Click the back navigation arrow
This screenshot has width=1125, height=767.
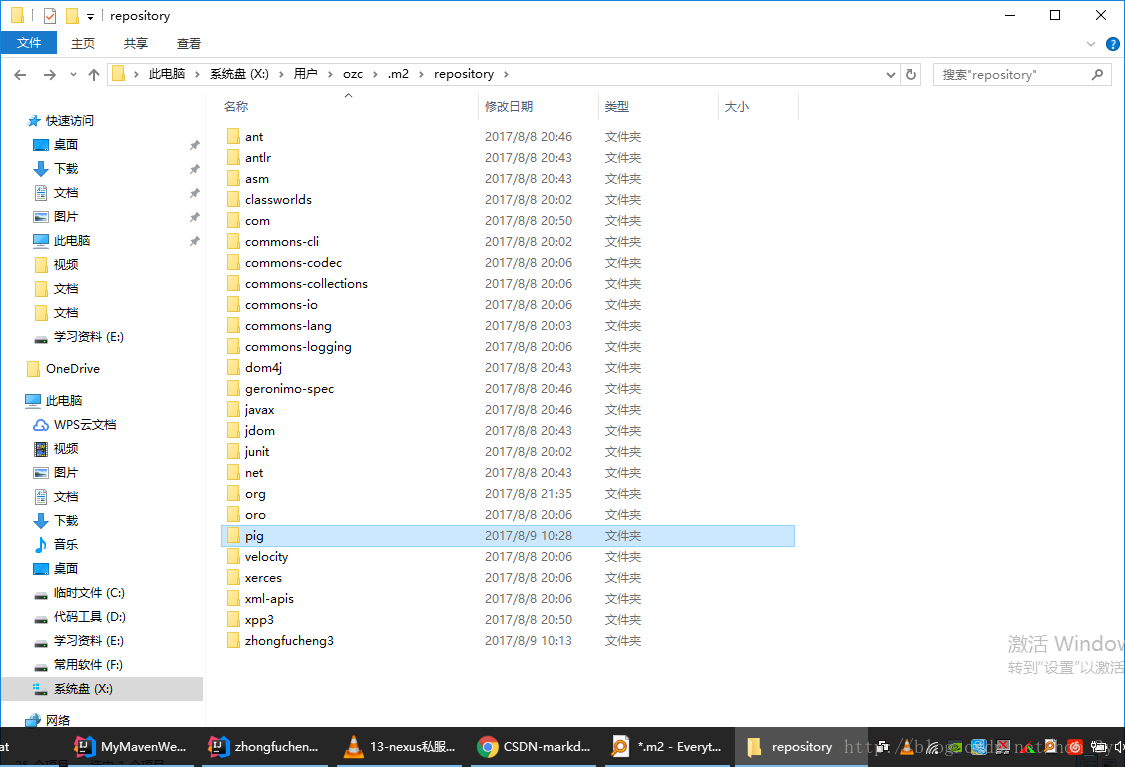tap(20, 75)
